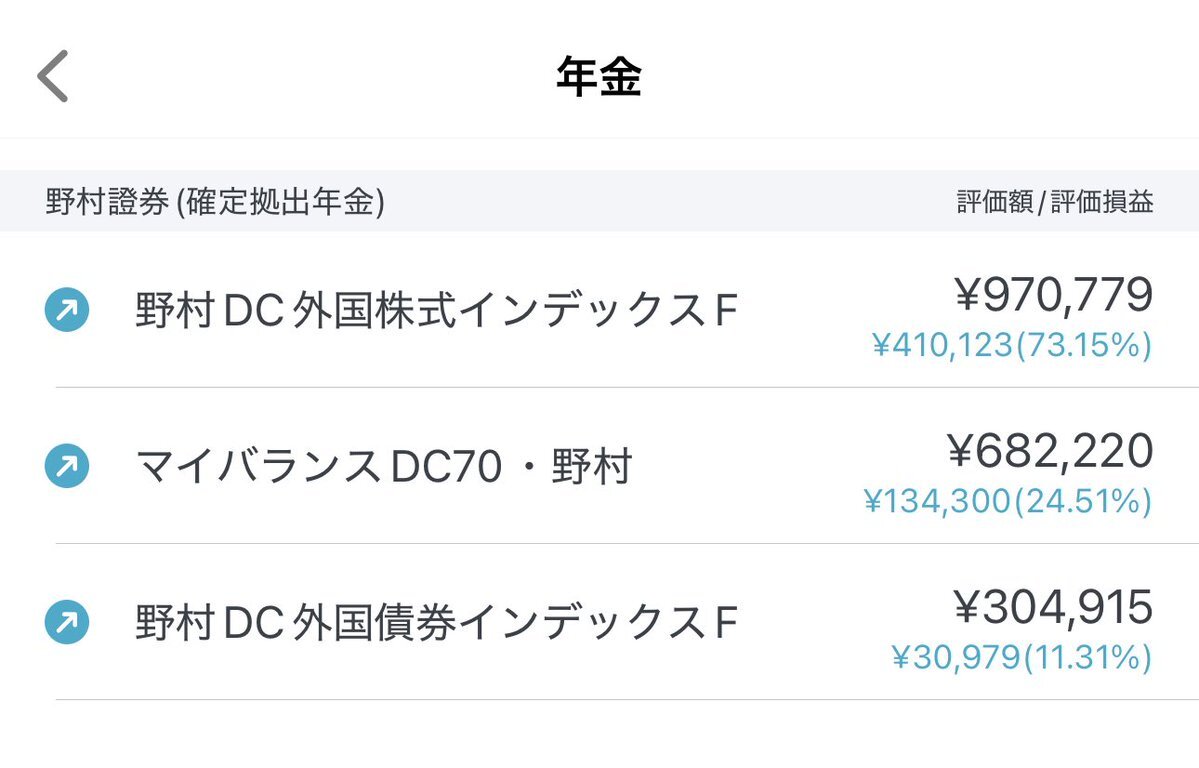Tap the ¥410,123(73.15%) profit figure

[x=1012, y=345]
